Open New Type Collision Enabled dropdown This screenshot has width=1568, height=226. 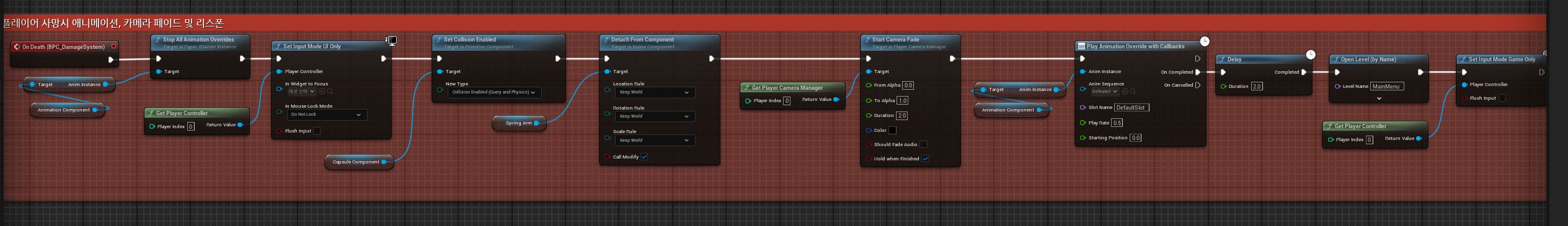494,92
